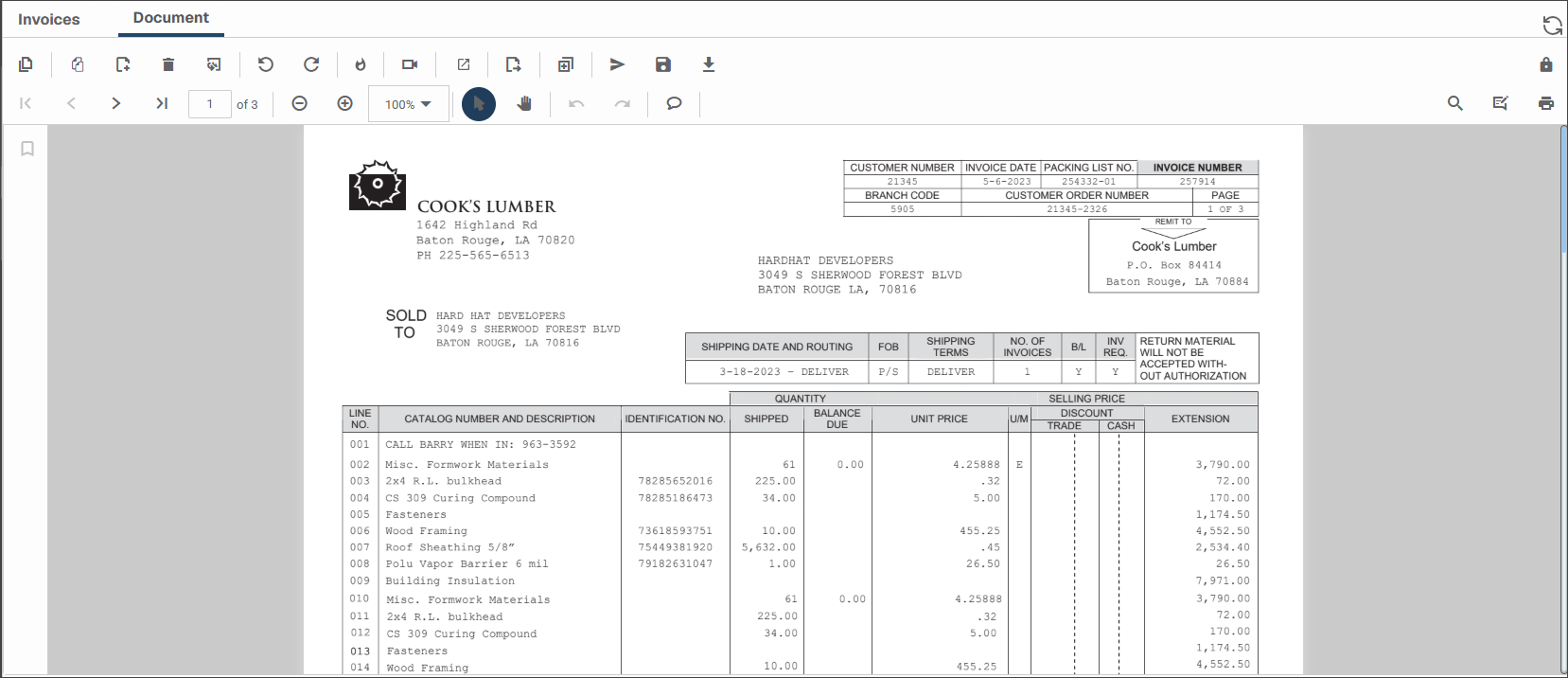Open search with magnifying glass icon

click(x=1455, y=103)
